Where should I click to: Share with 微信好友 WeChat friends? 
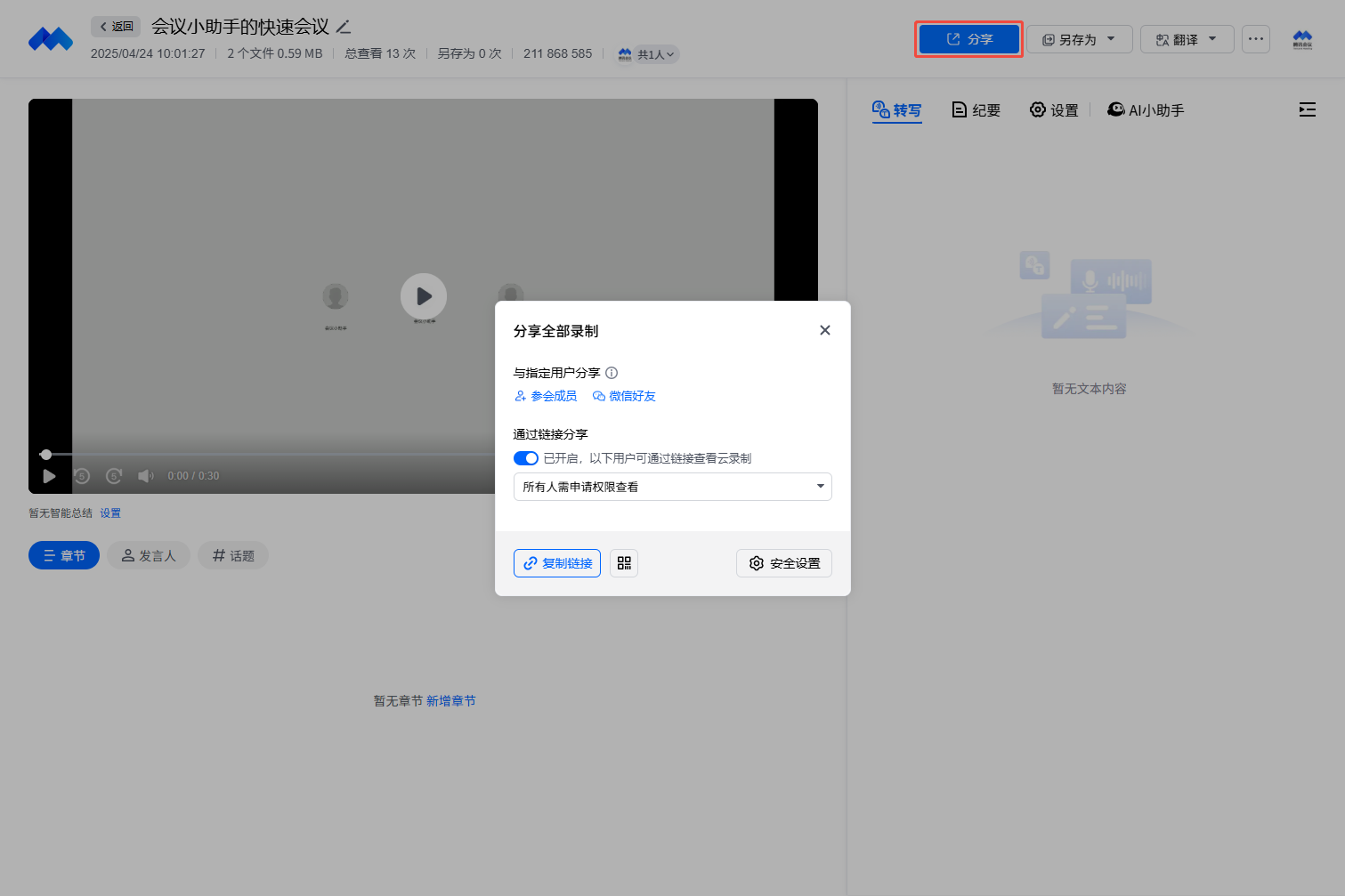624,396
